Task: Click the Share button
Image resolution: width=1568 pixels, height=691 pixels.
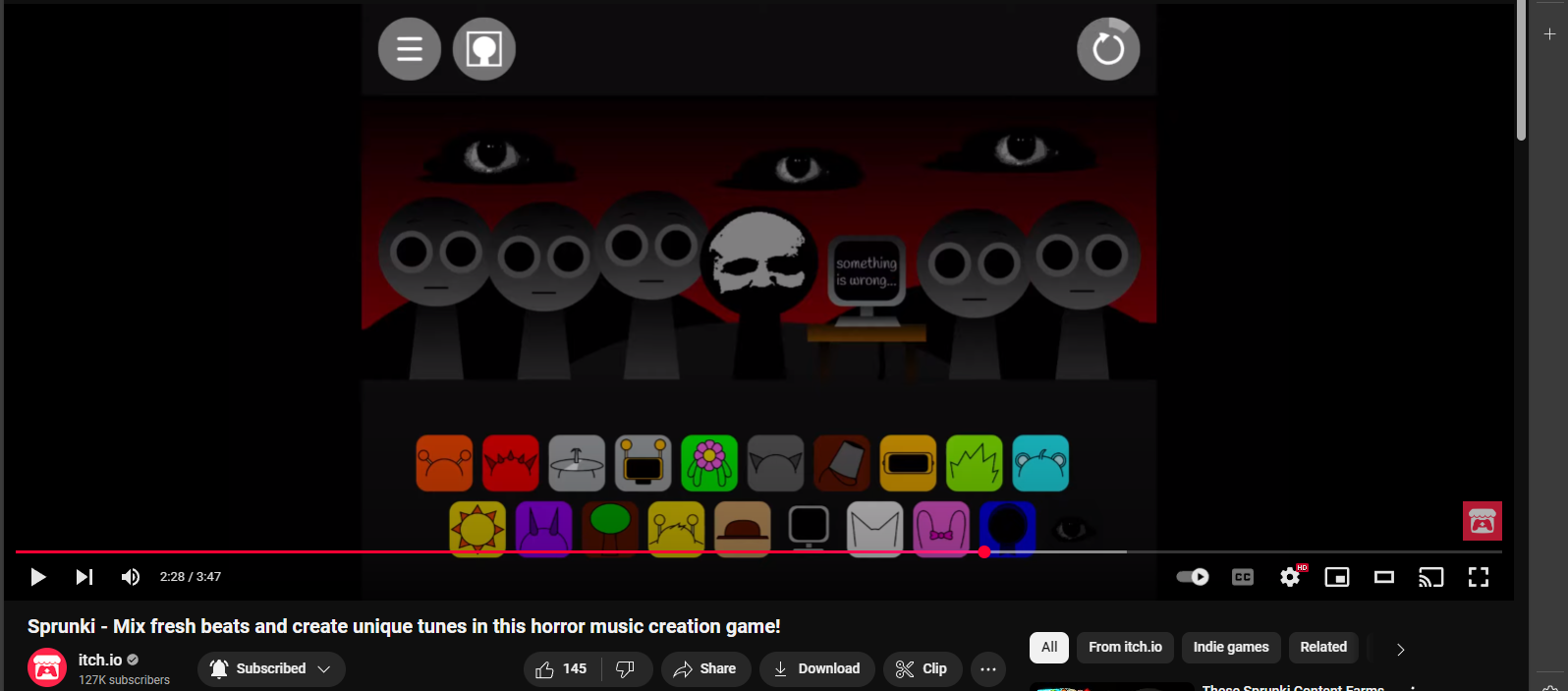Action: 705,668
